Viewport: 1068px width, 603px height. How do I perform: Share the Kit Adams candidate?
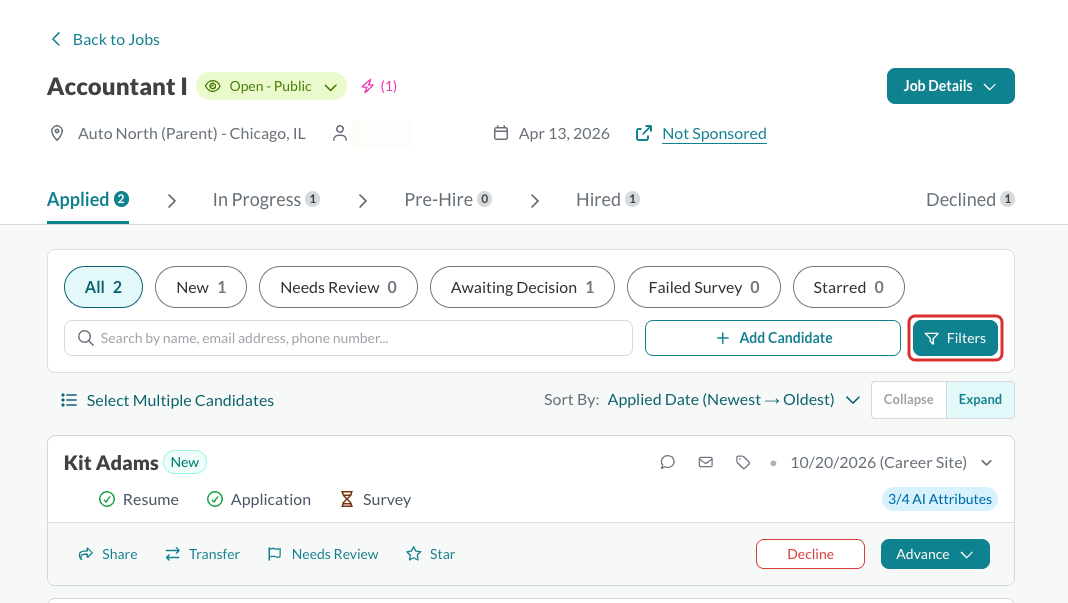(108, 554)
